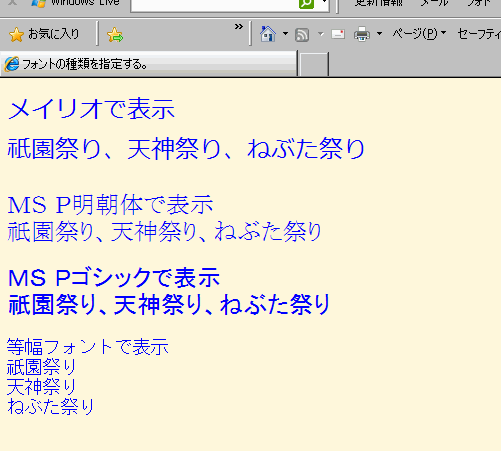Open the home button dropdown arrow
The image size is (501, 451).
(285, 34)
